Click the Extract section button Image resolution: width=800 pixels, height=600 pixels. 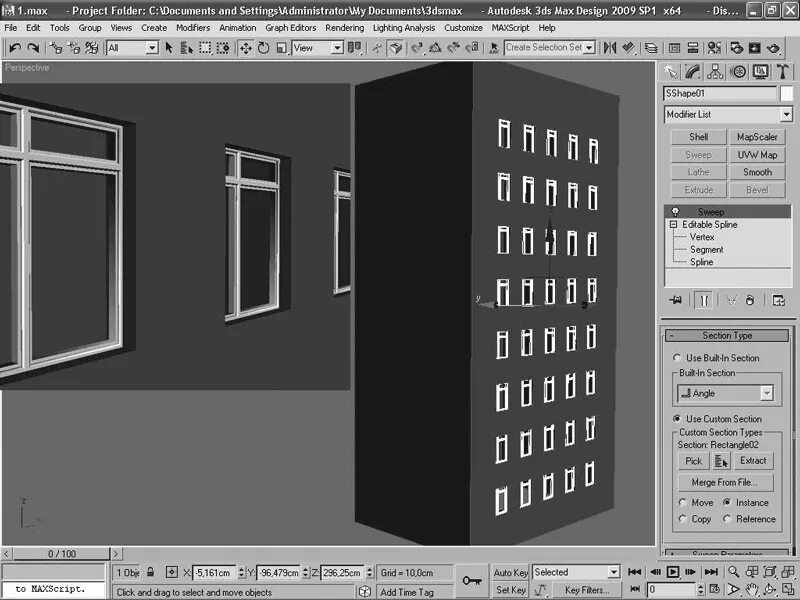tap(753, 461)
